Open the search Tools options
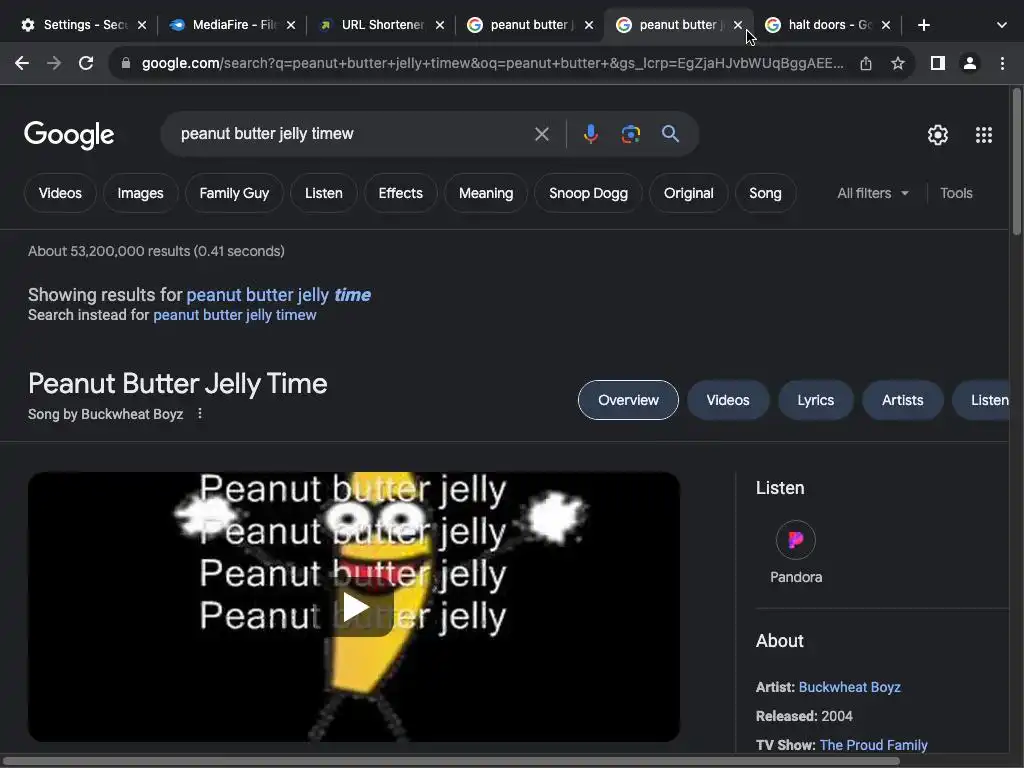This screenshot has height=768, width=1024. (x=956, y=193)
